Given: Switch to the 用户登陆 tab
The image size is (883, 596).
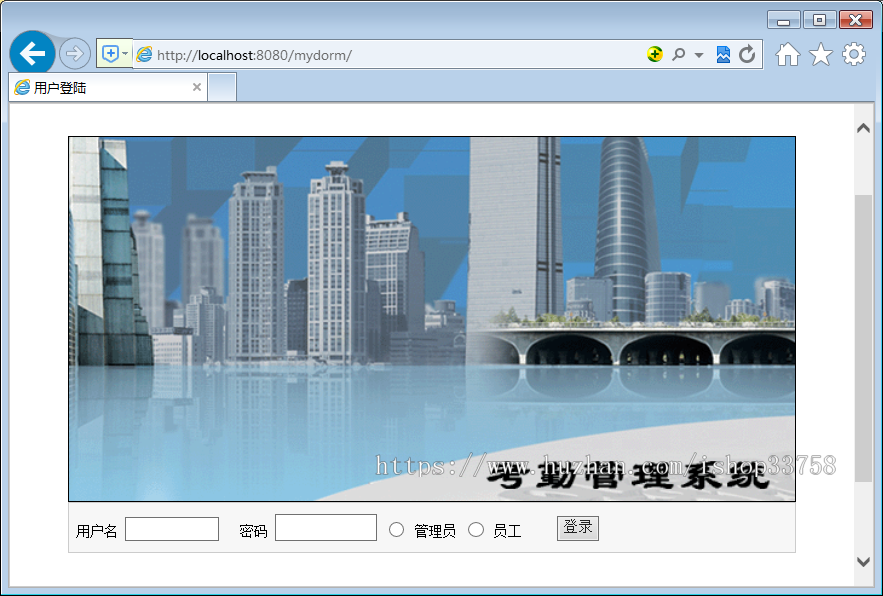Looking at the screenshot, I should coord(100,87).
